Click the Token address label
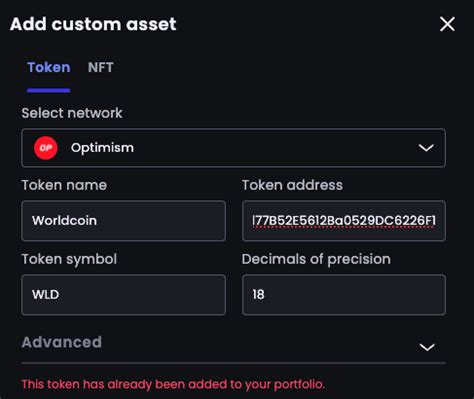This screenshot has width=474, height=399. click(292, 185)
